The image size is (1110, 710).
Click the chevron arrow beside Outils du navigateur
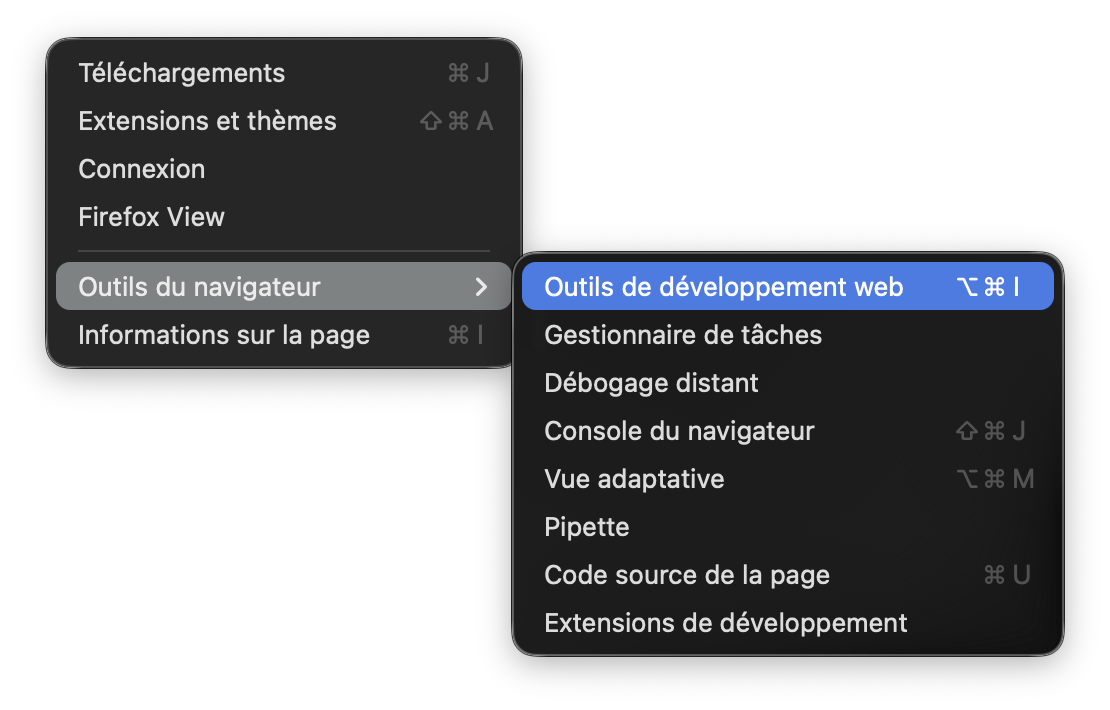click(481, 287)
